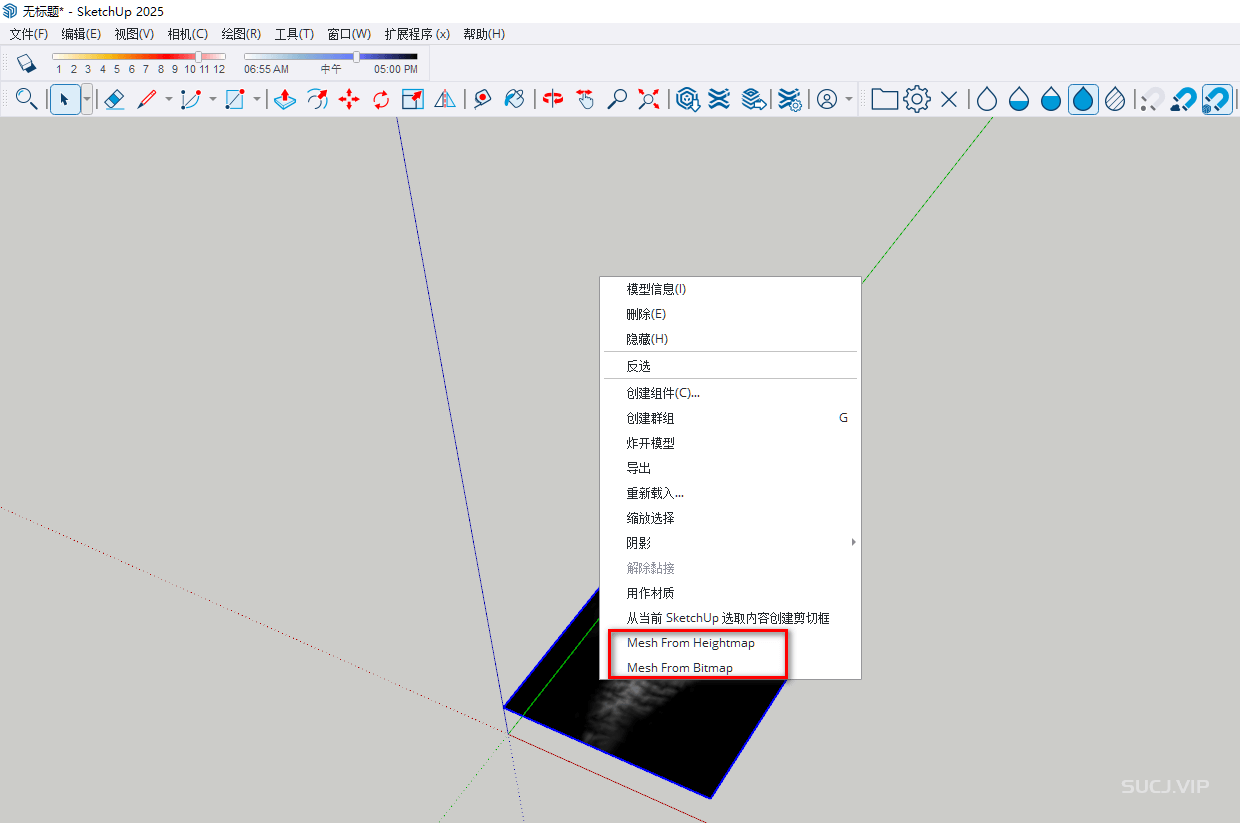Click the Zoom Extents tool

[649, 99]
